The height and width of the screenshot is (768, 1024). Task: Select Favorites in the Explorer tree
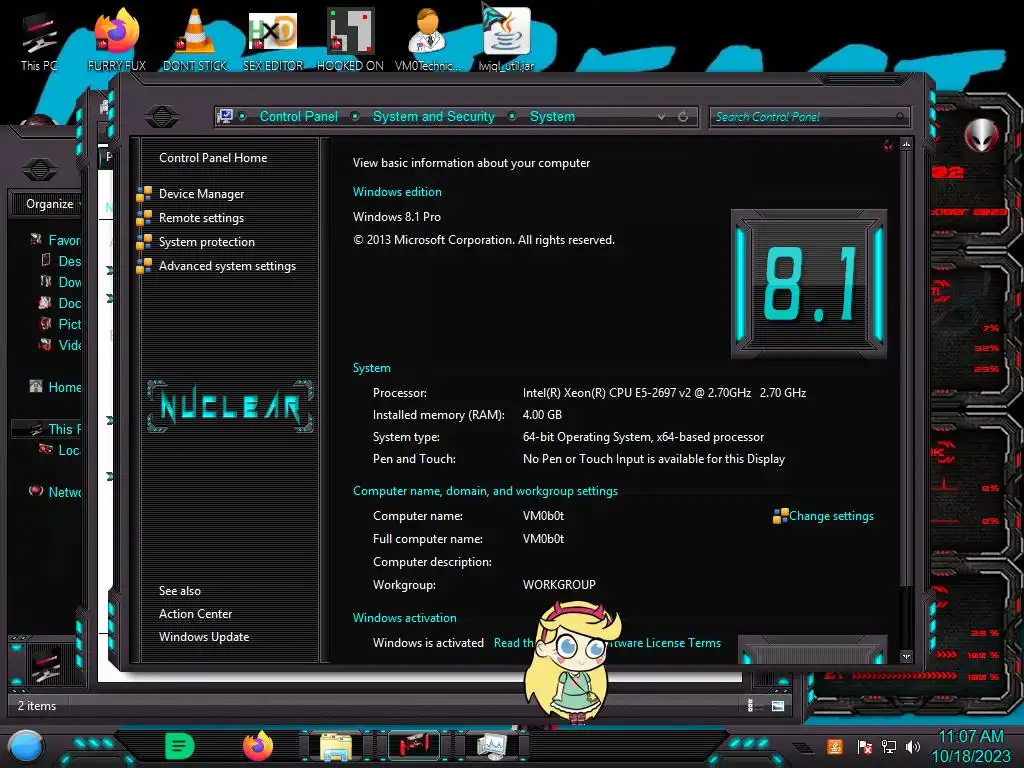(56, 240)
